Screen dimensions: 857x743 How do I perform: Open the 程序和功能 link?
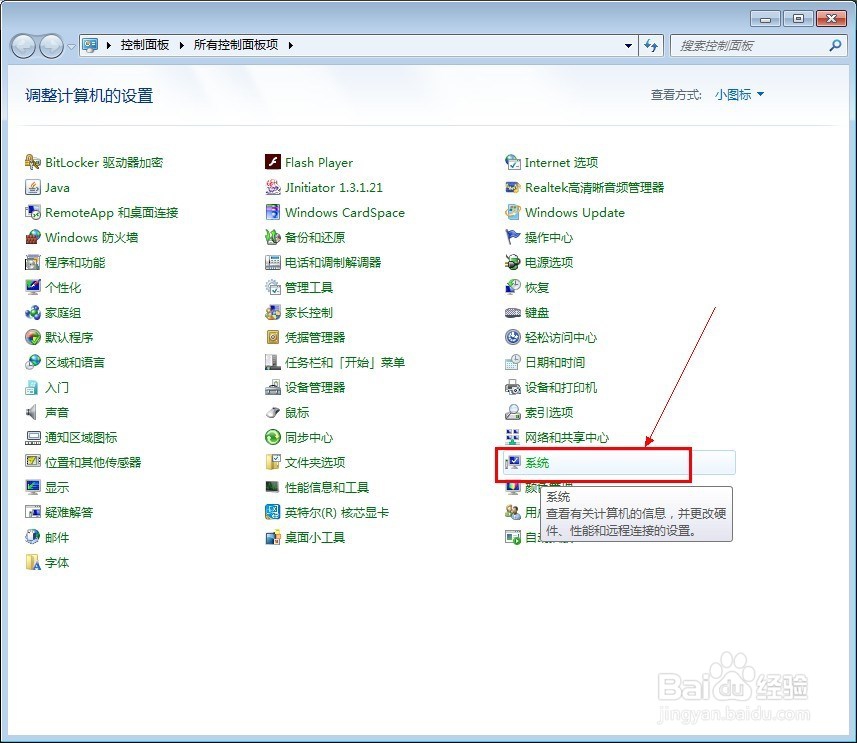tap(75, 262)
